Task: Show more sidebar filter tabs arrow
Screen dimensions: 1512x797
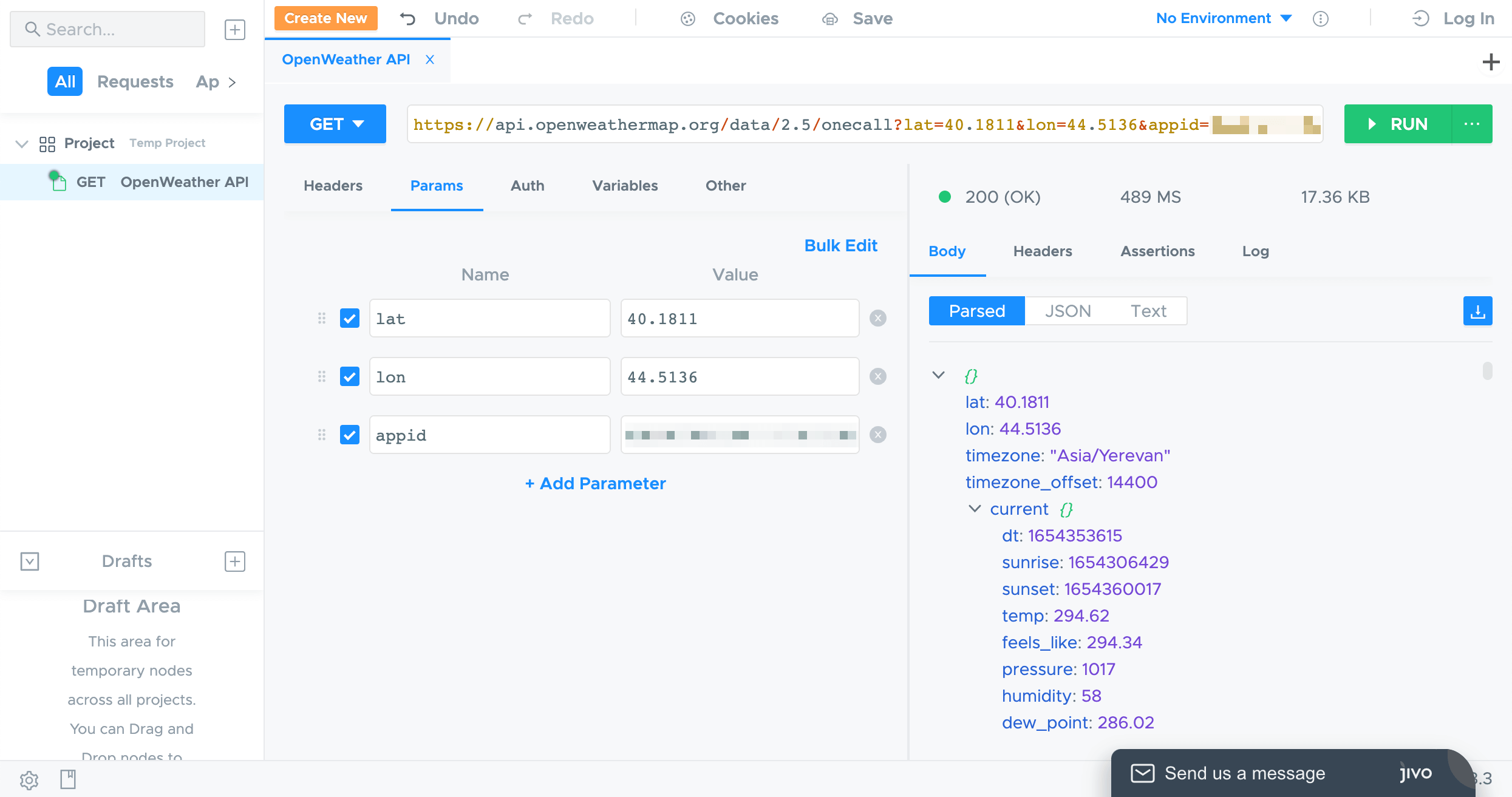Action: tap(232, 82)
